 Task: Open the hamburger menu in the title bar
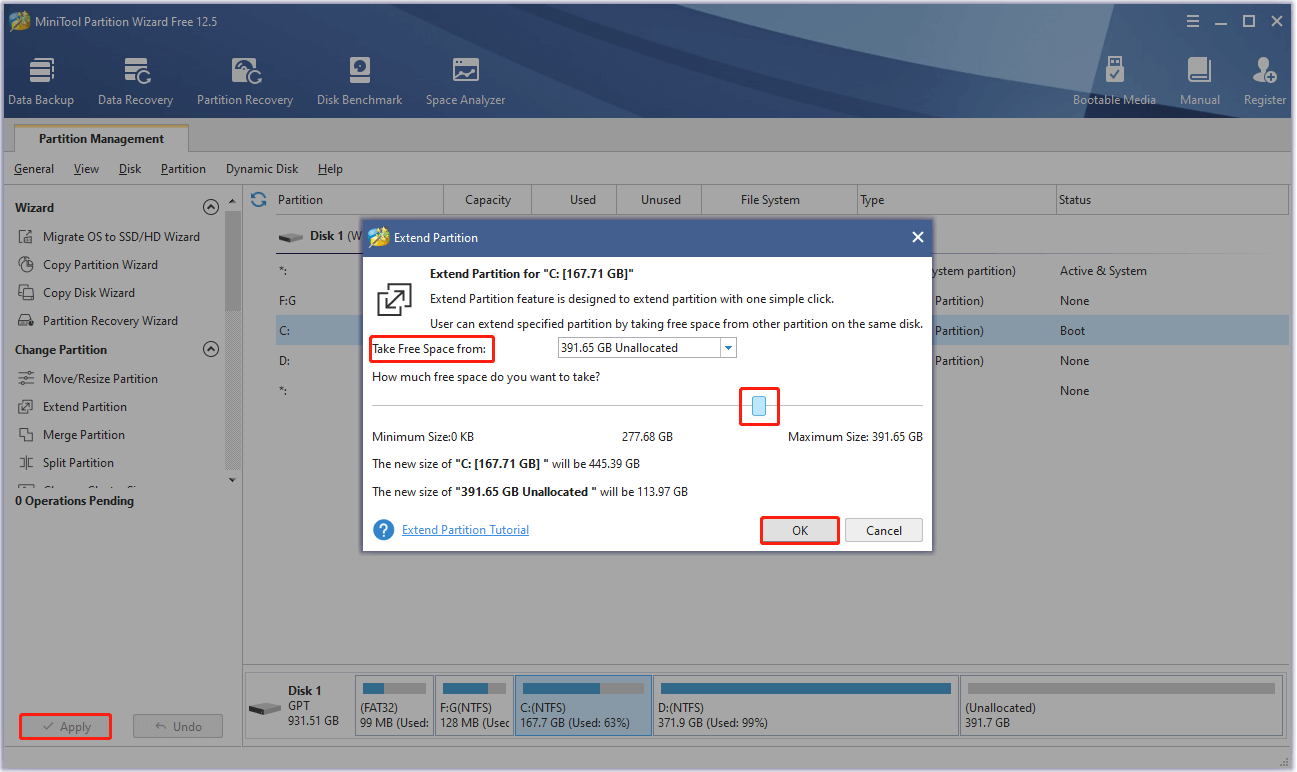point(1193,21)
